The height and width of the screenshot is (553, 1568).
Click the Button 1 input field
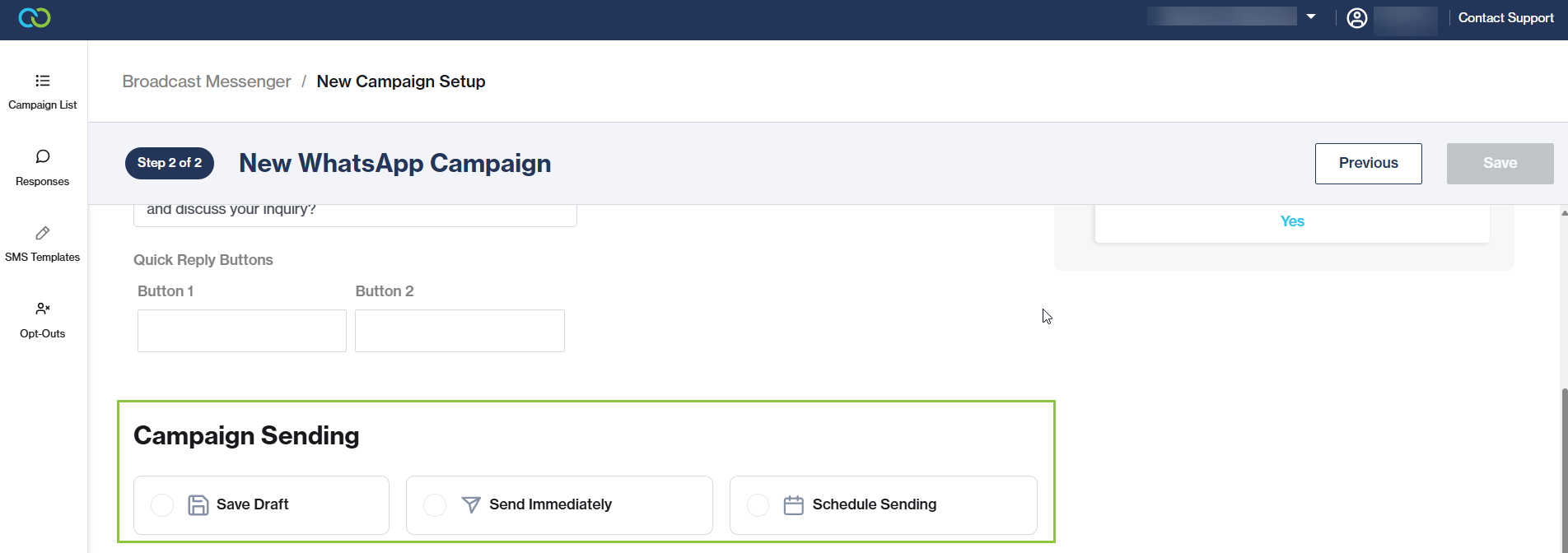[242, 331]
